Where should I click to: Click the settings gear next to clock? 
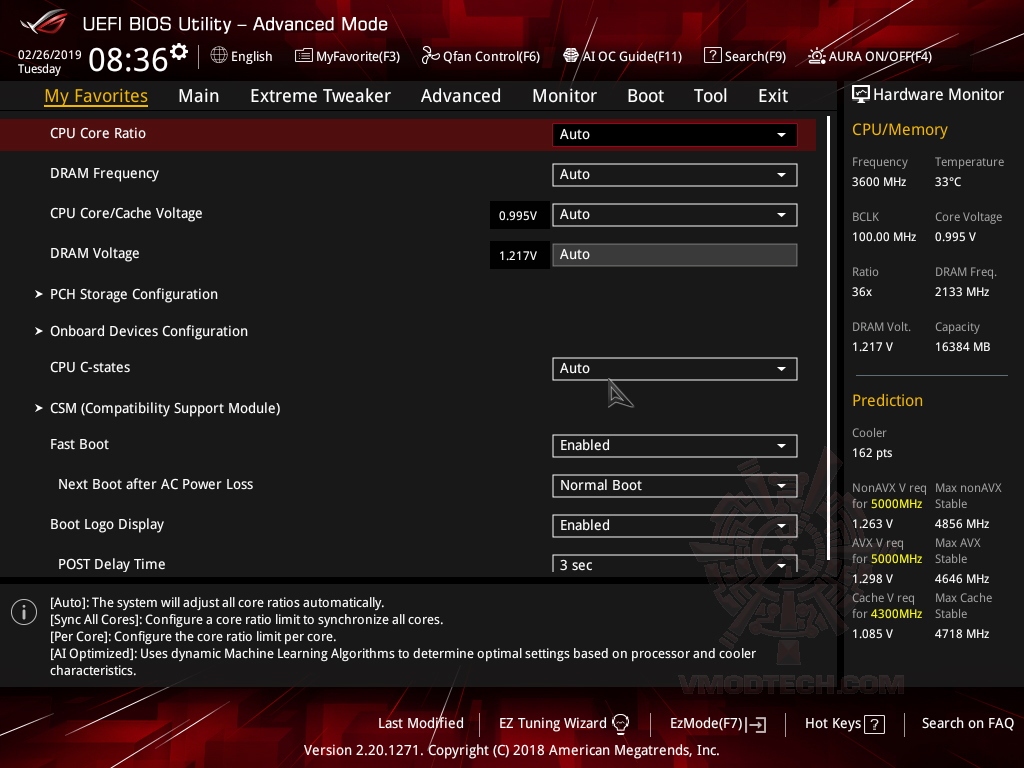coord(179,52)
